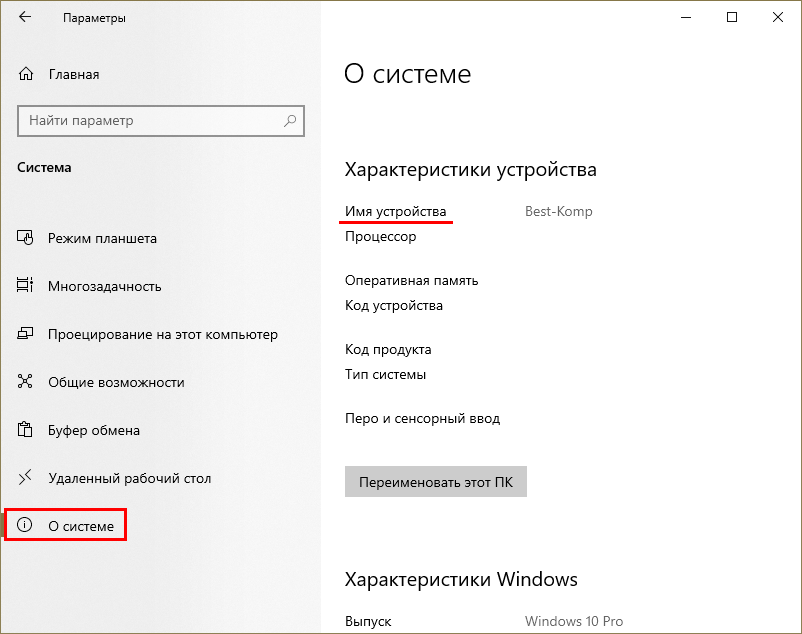Click the Удаленный рабочий стол icon
This screenshot has height=634, width=802.
point(27,478)
